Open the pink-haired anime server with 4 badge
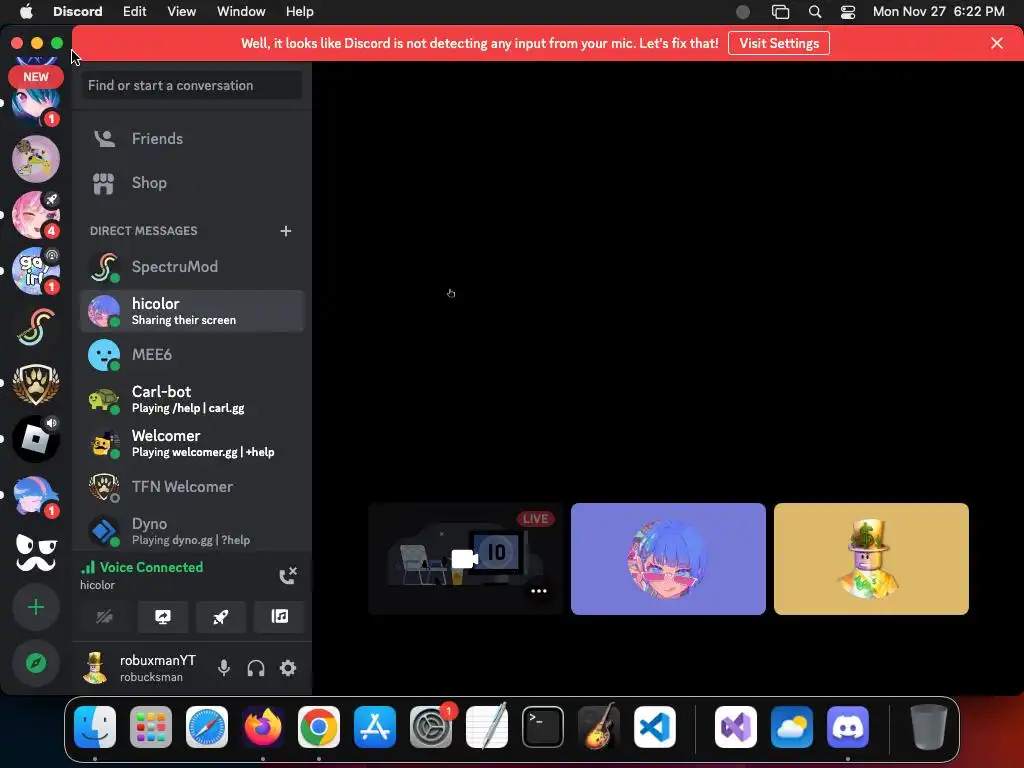 [36, 215]
